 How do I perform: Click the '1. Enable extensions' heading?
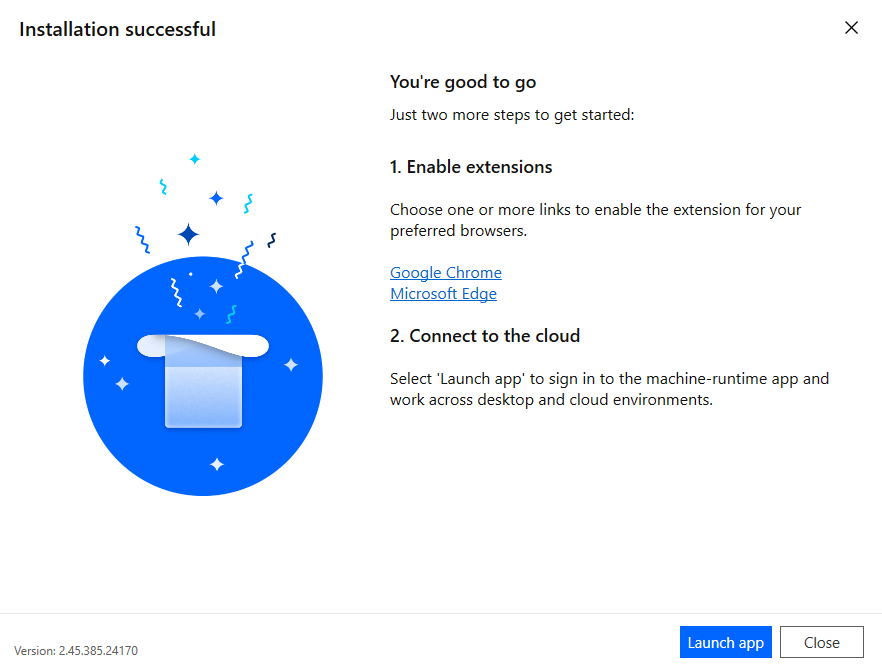point(471,166)
